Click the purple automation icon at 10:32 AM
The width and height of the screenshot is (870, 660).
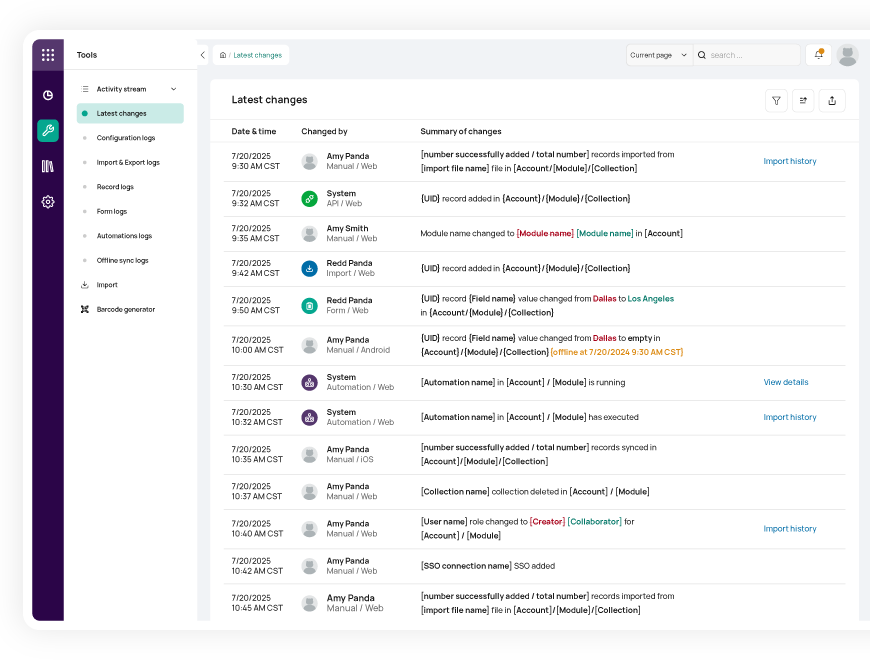tap(310, 417)
